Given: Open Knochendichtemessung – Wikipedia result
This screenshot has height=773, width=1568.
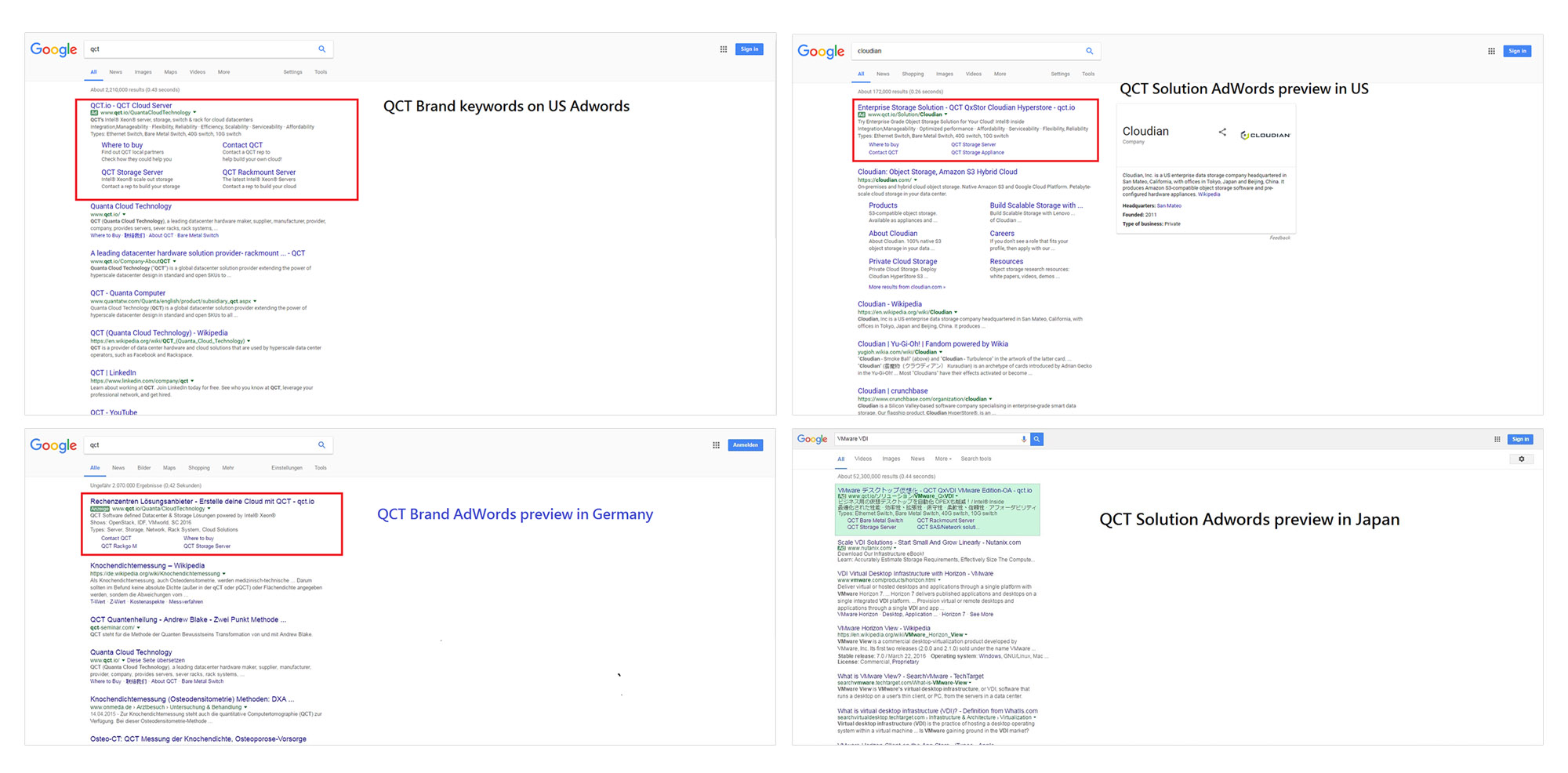Looking at the screenshot, I should pyautogui.click(x=147, y=565).
